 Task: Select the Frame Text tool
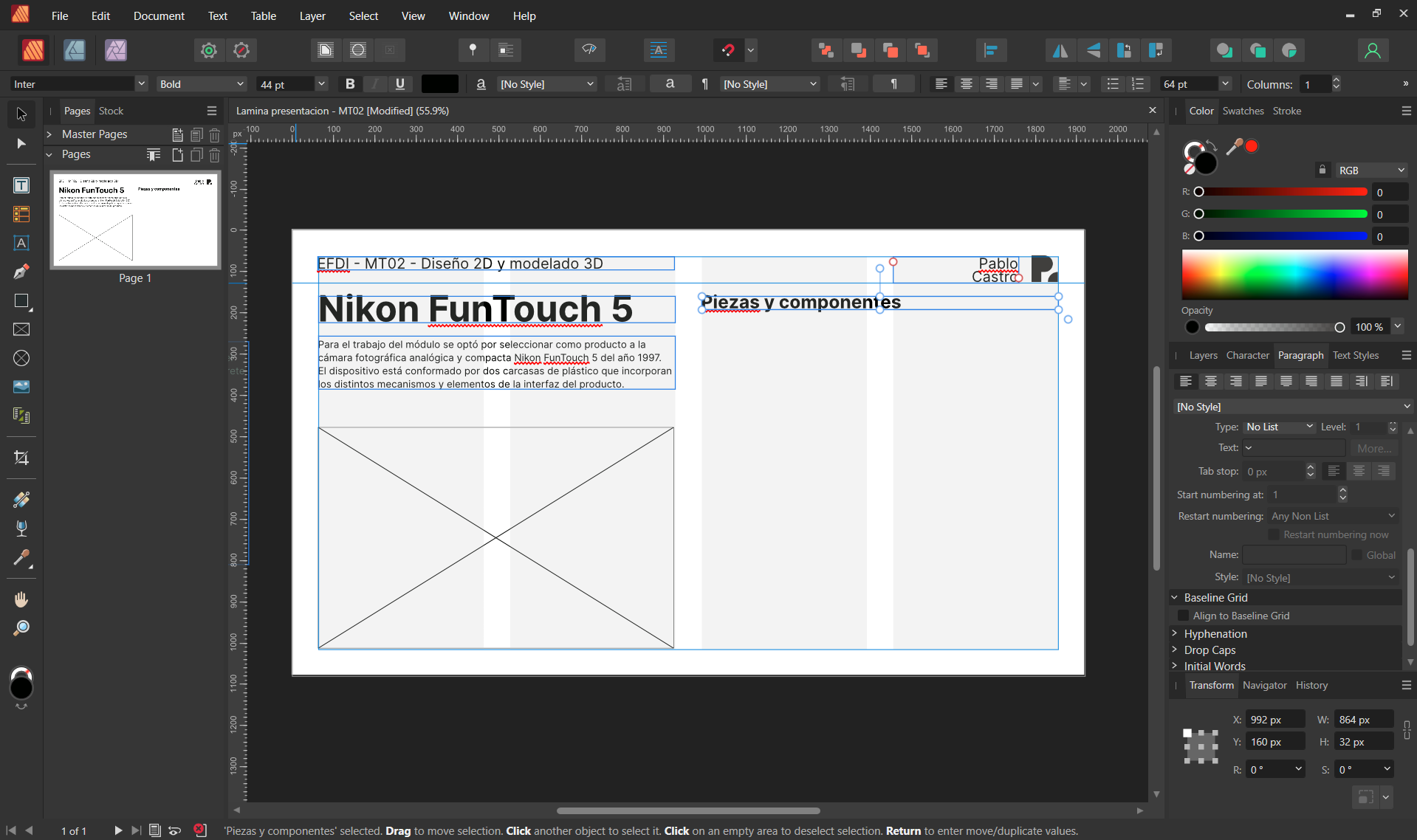click(21, 185)
